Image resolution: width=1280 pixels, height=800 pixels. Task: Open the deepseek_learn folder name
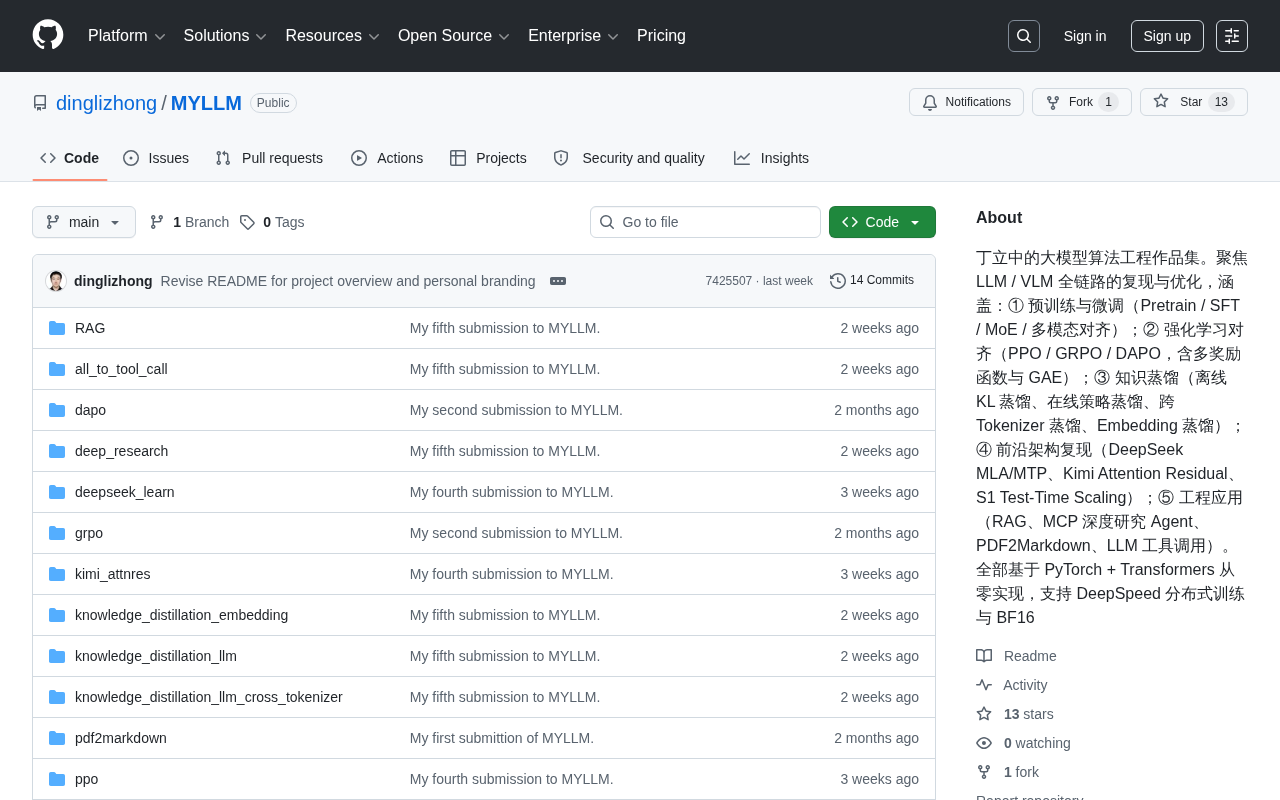(125, 492)
